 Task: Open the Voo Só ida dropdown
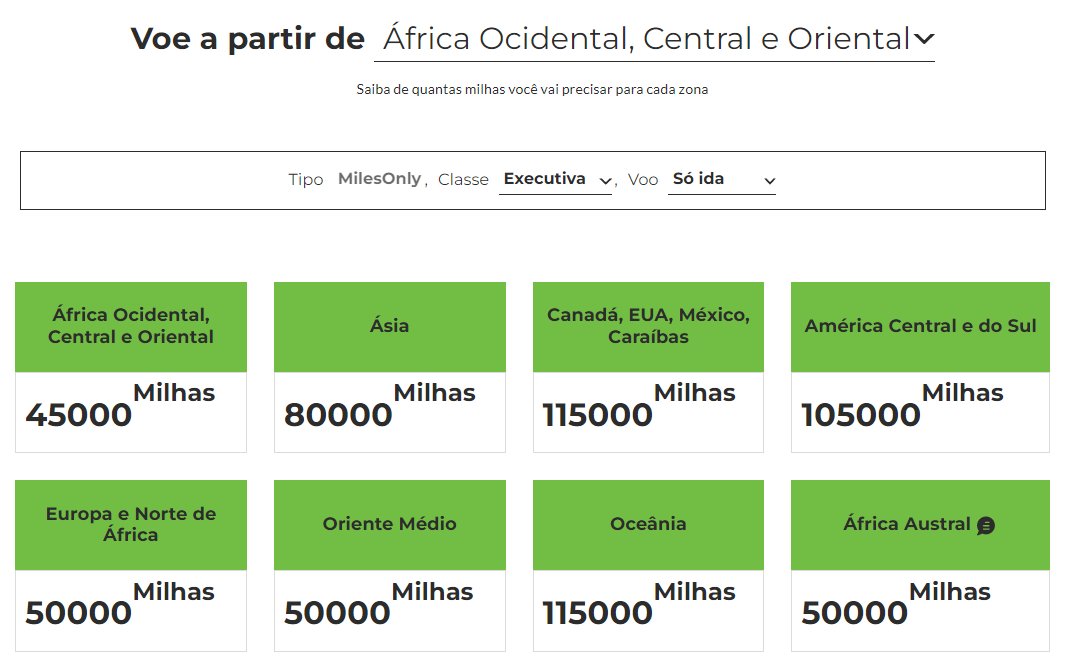722,180
